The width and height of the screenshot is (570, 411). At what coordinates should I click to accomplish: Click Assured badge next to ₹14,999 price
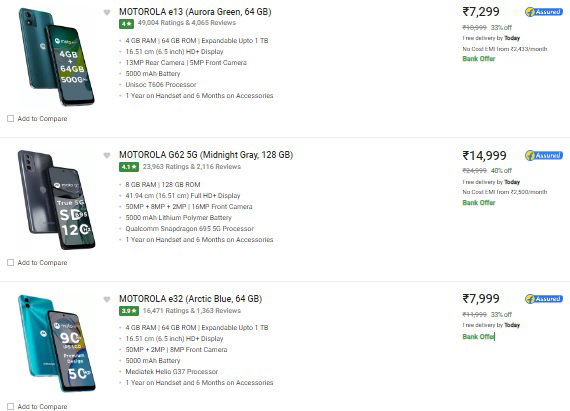544,156
